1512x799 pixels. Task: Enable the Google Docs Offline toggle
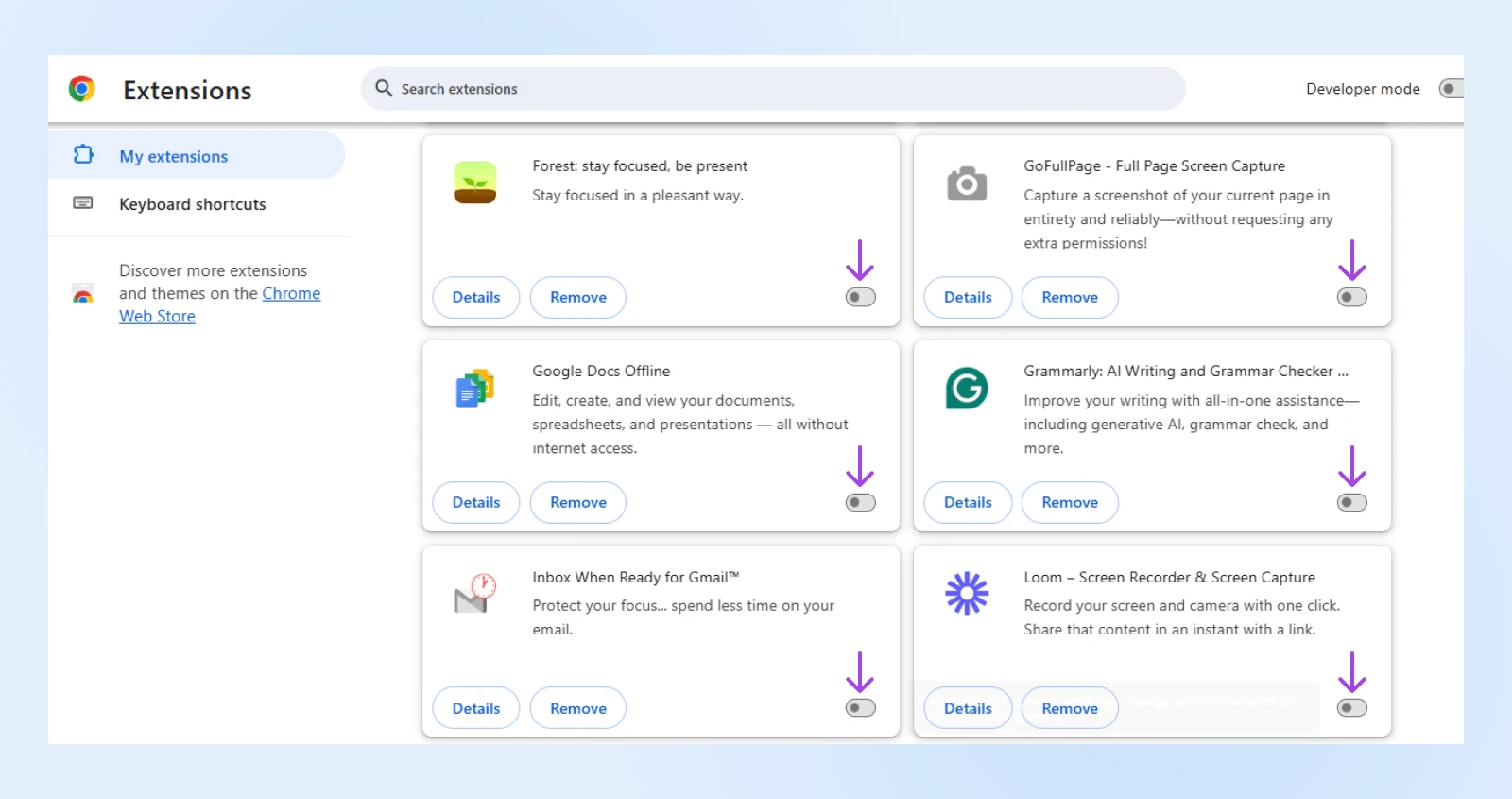(861, 502)
